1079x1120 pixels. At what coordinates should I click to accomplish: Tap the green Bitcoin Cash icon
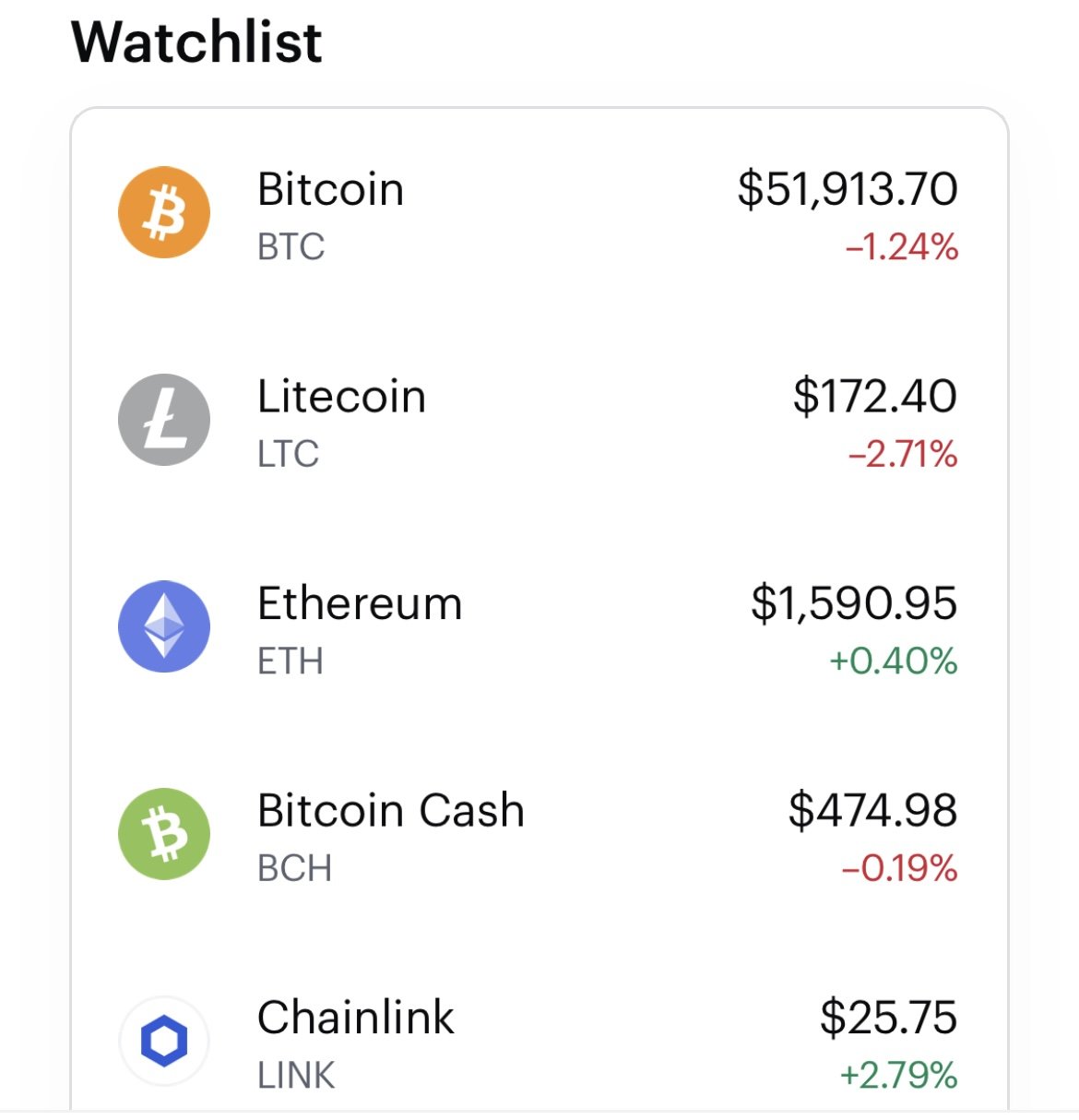click(164, 834)
